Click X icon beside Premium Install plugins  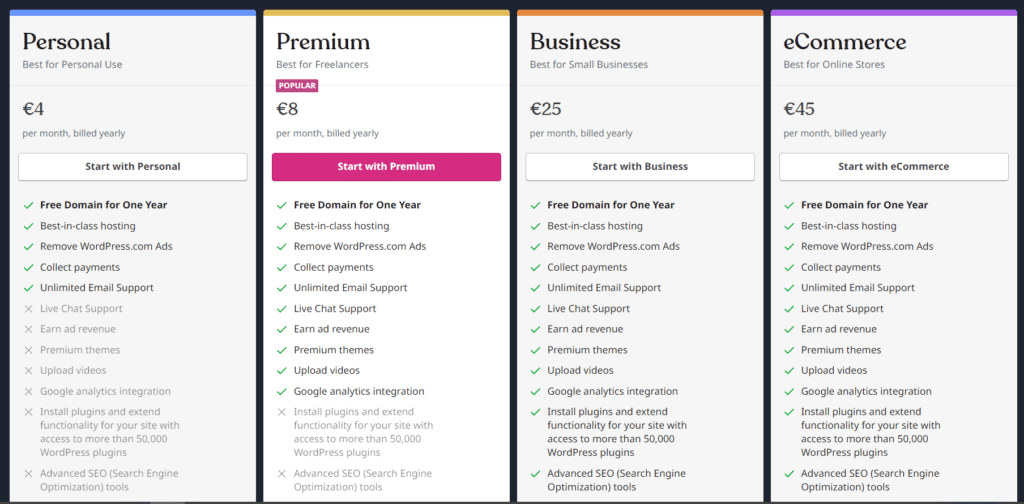[282, 412]
